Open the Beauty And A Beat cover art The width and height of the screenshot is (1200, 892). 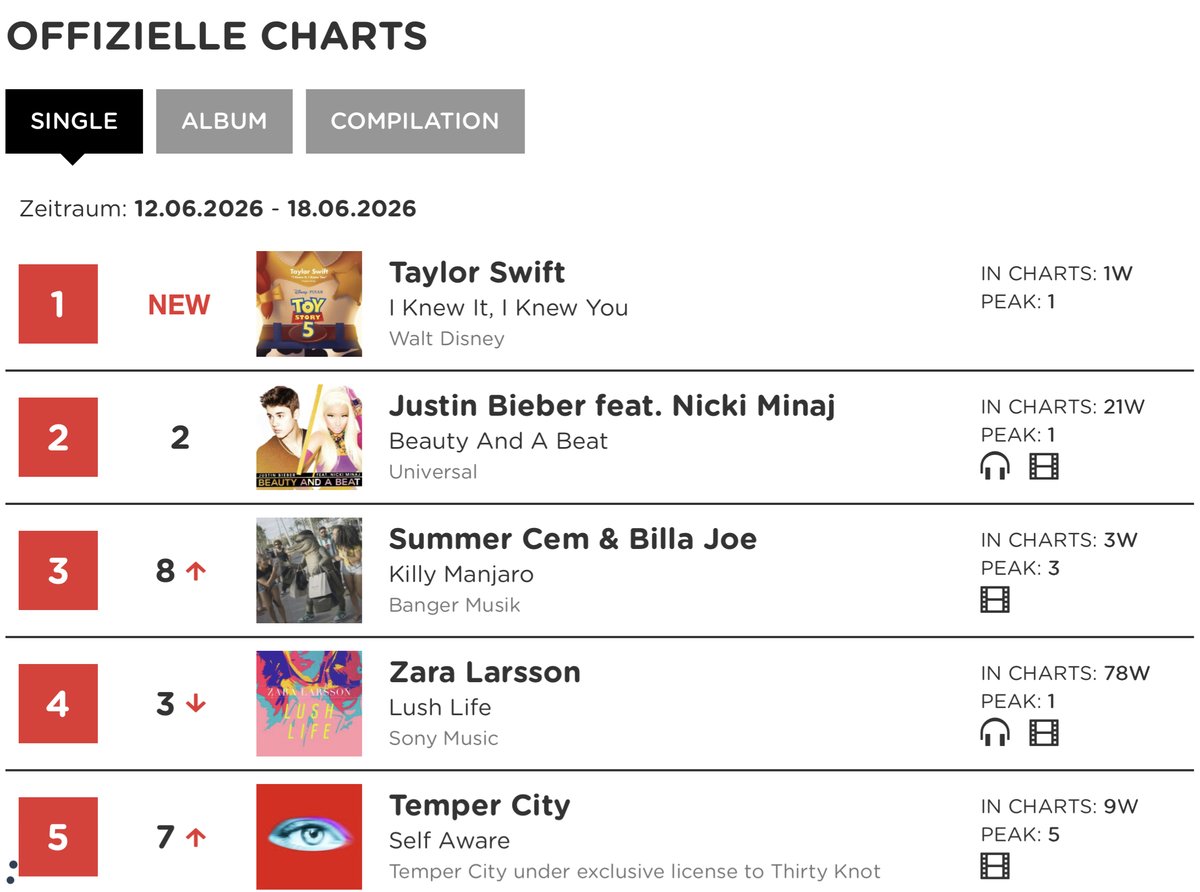pos(309,437)
